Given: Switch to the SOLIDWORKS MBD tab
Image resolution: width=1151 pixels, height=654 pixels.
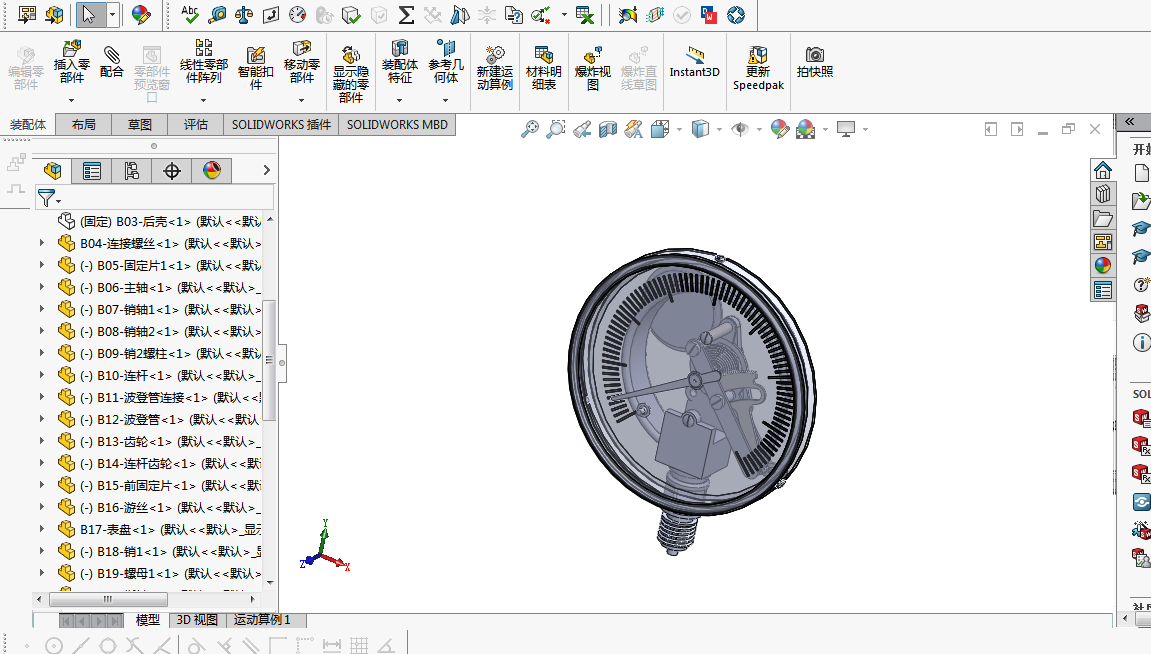Looking at the screenshot, I should tap(397, 125).
